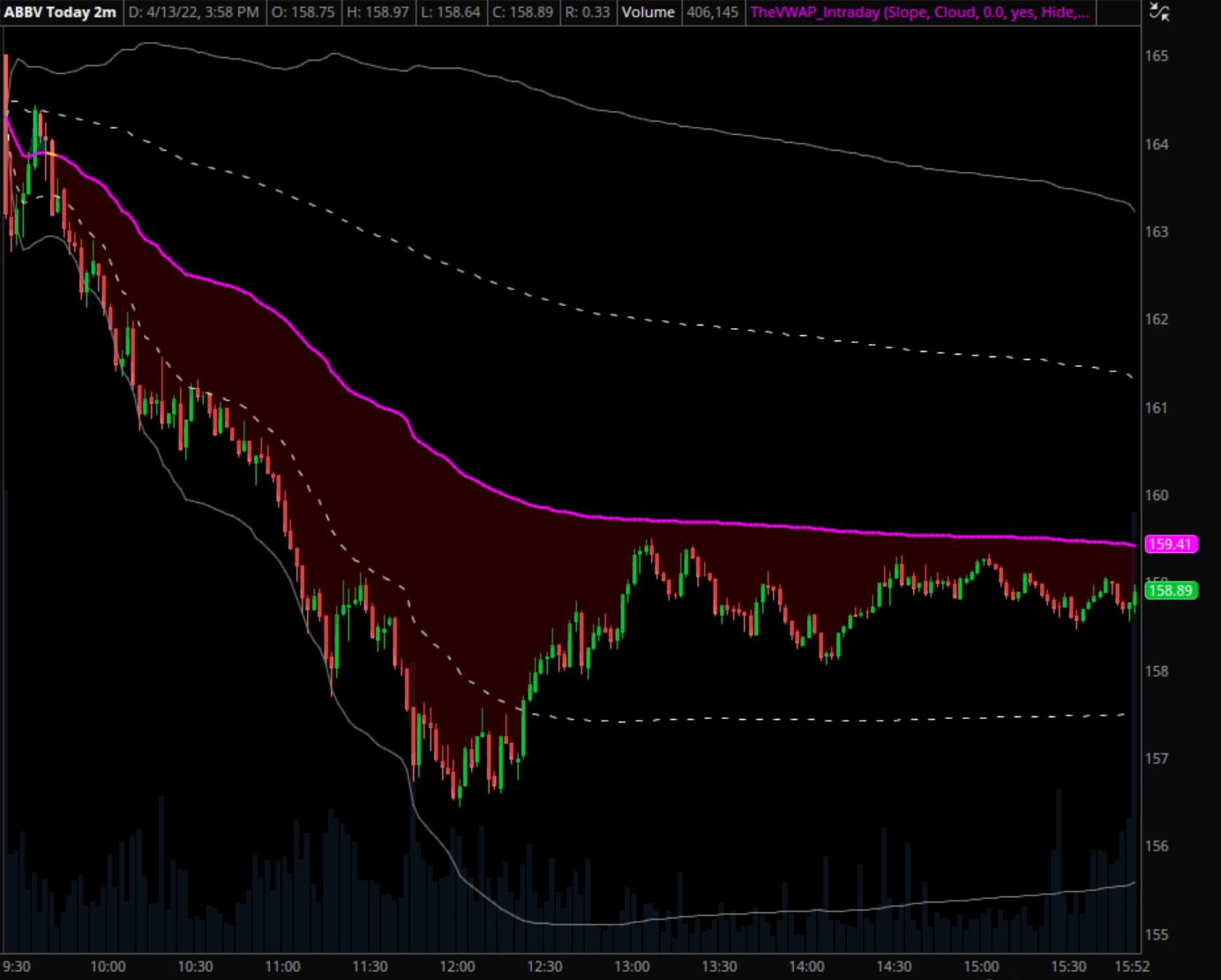Screen dimensions: 1221x980
Task: Click the volume value 406,145
Action: pyautogui.click(x=712, y=12)
